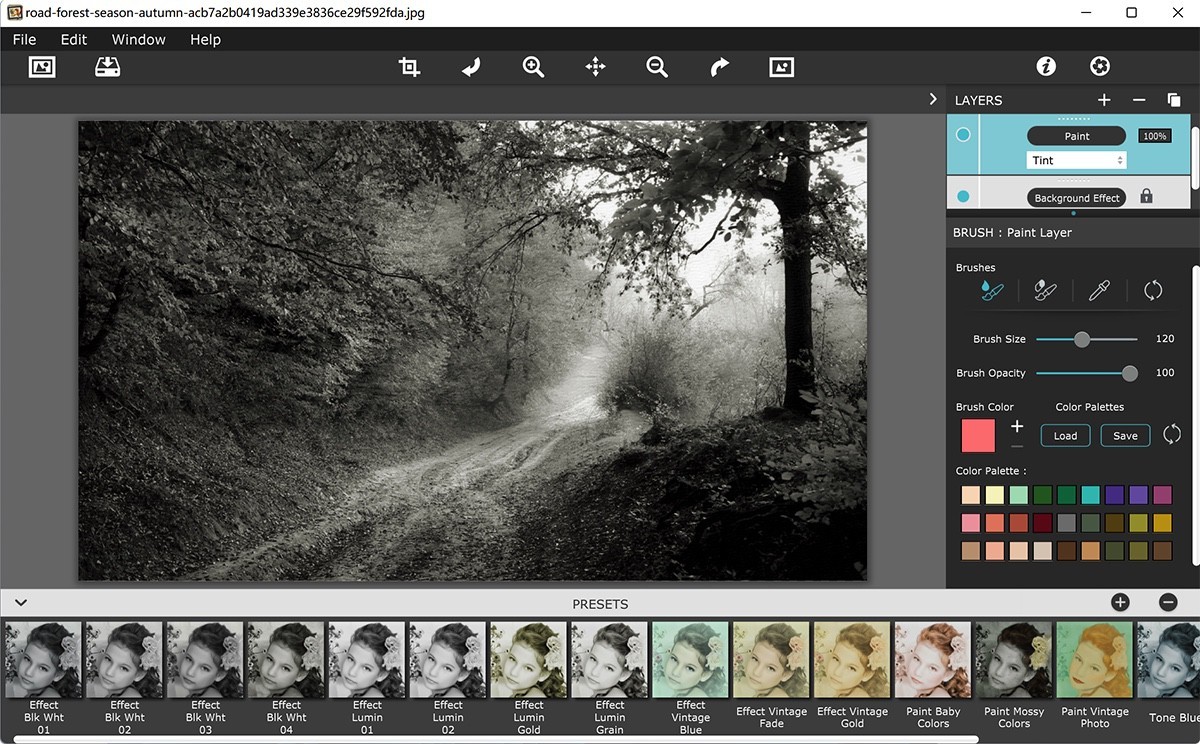Redo the last edit

coord(719,66)
